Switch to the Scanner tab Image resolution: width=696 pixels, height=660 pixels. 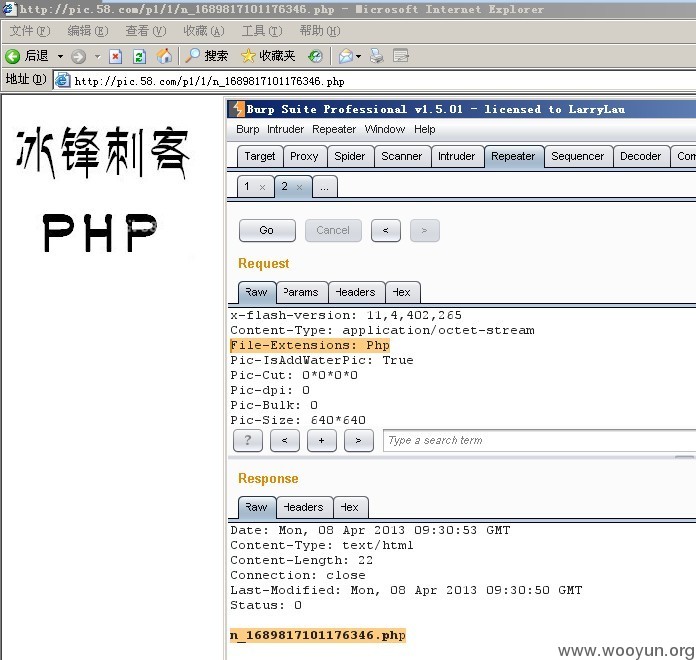click(x=402, y=156)
